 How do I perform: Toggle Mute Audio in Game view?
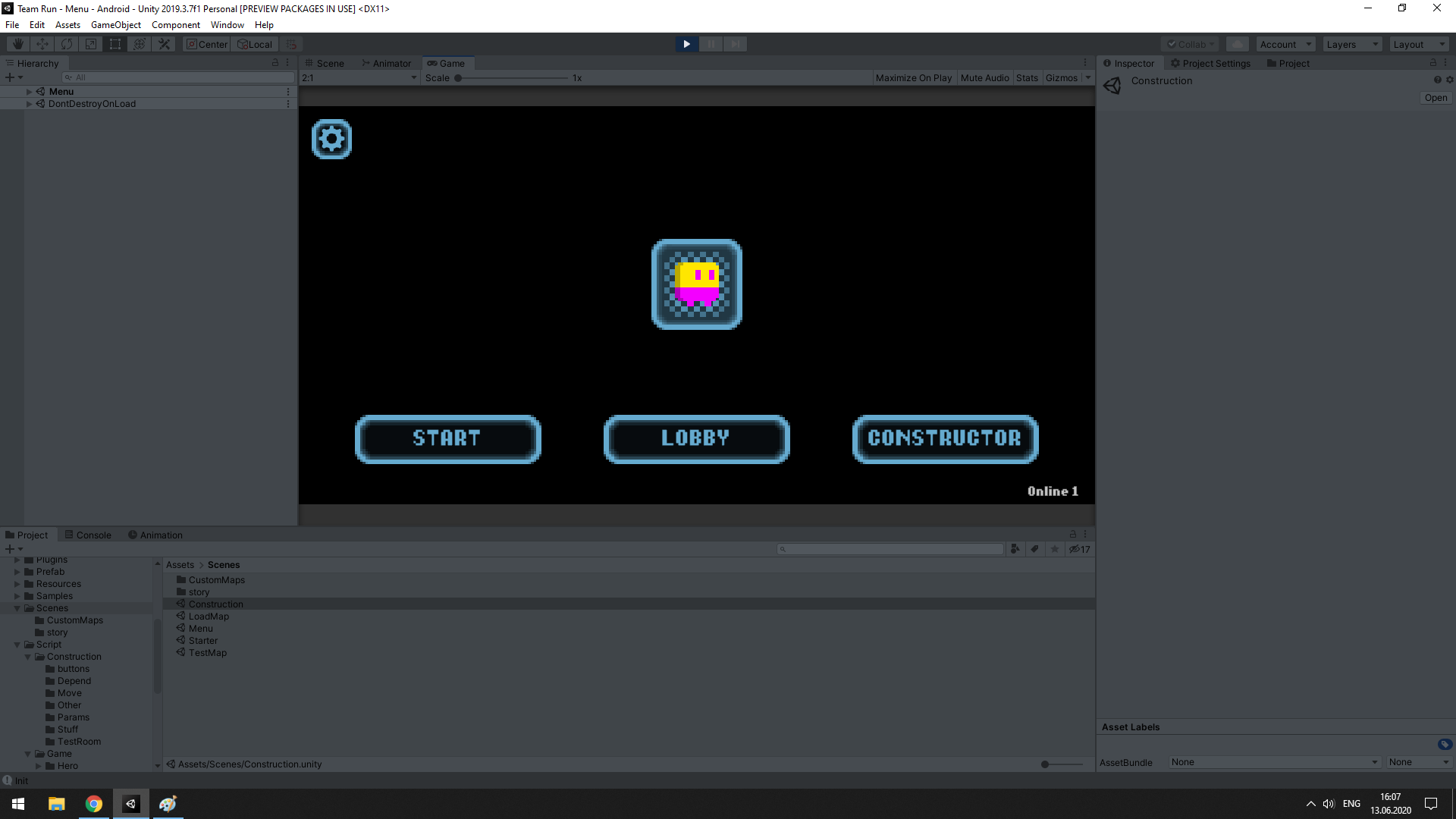[984, 78]
